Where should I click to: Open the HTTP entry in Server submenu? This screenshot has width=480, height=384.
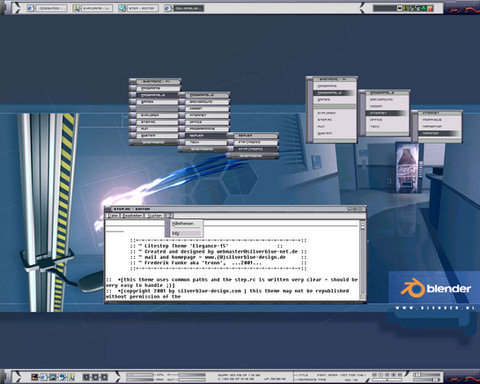click(253, 149)
